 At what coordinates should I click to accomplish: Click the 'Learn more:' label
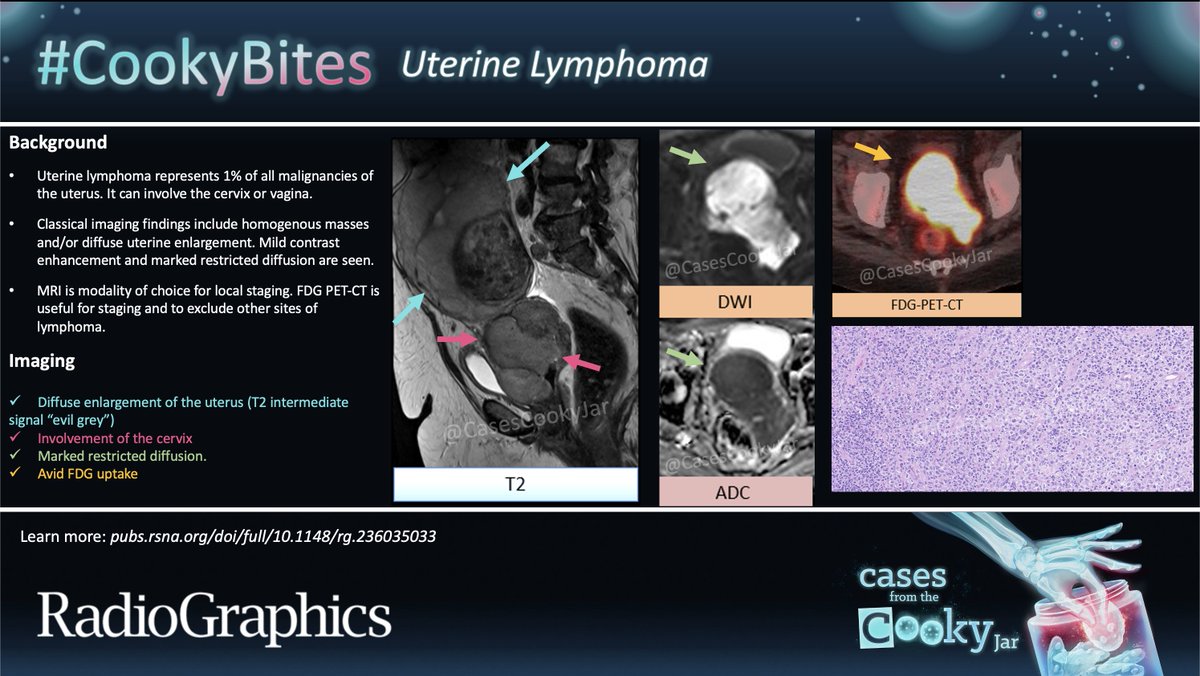click(61, 537)
